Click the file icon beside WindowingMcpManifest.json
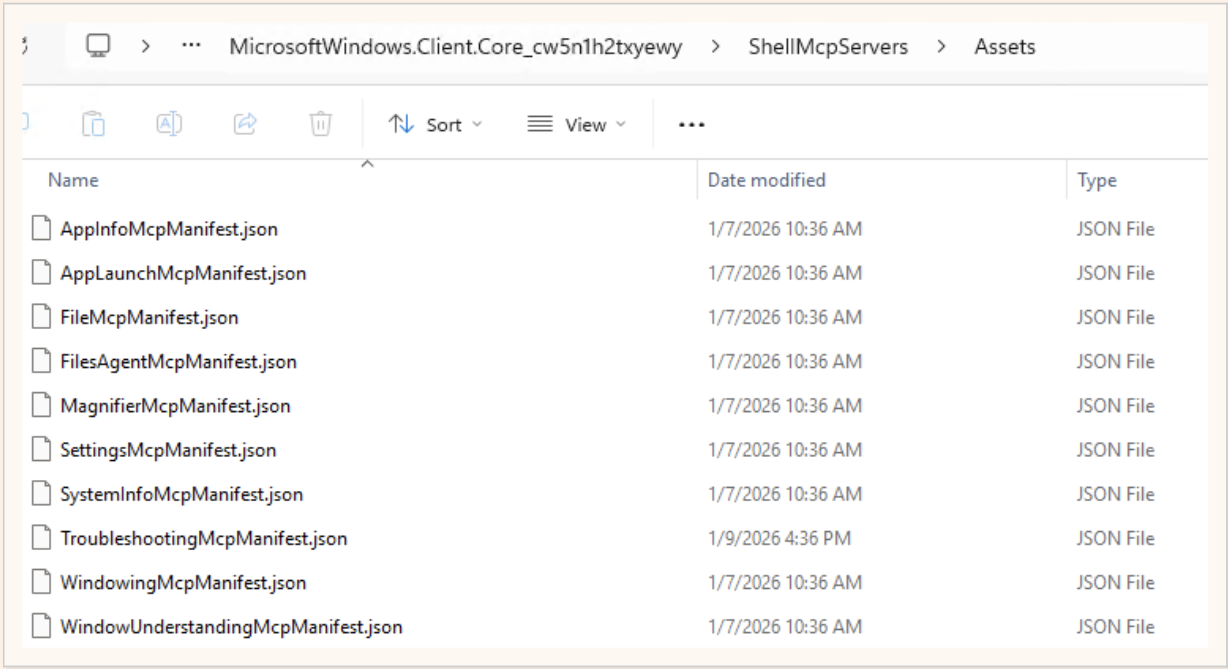 [40, 582]
